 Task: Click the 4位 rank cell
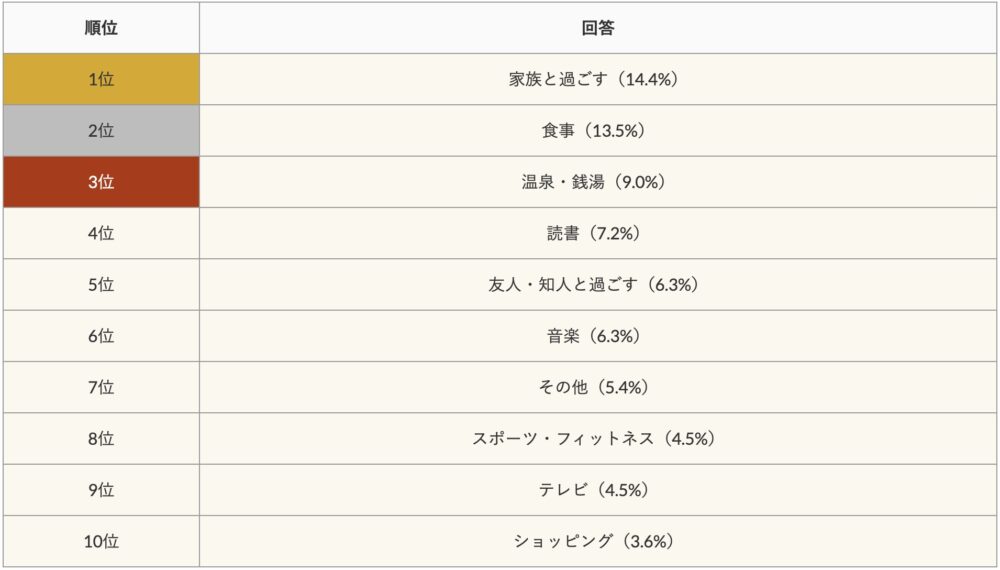click(101, 233)
